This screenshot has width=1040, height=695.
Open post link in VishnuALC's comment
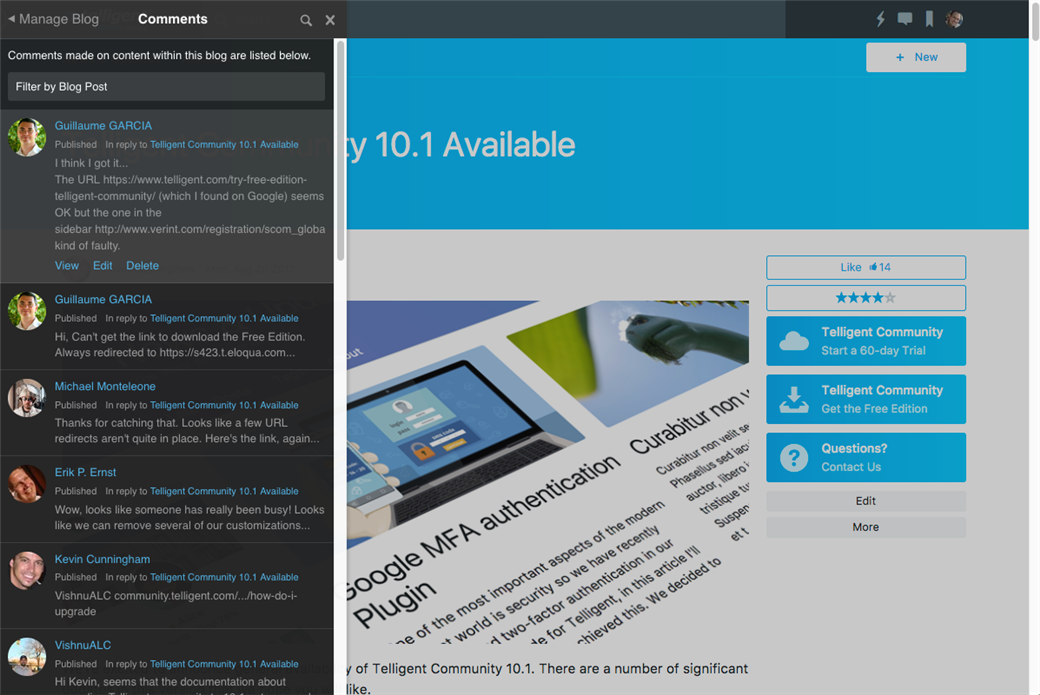point(224,664)
